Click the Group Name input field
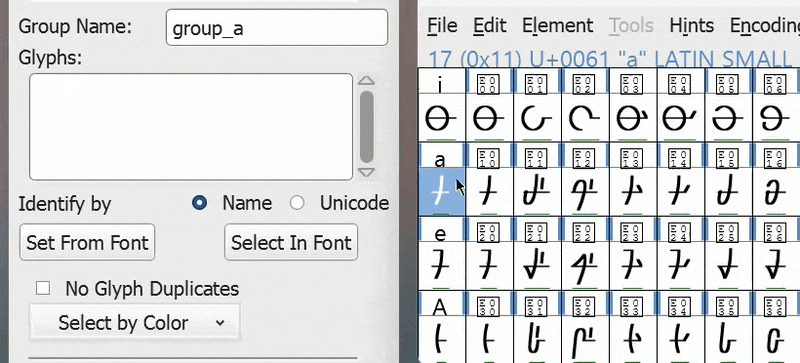This screenshot has width=800, height=363. (x=277, y=28)
